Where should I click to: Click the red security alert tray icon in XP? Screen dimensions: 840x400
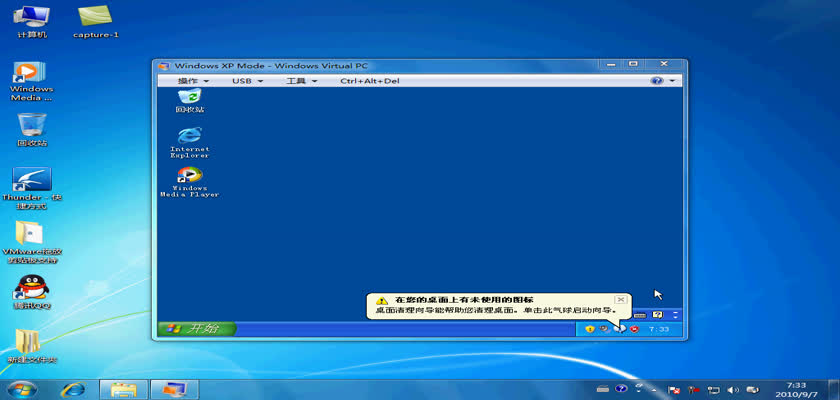coord(634,328)
